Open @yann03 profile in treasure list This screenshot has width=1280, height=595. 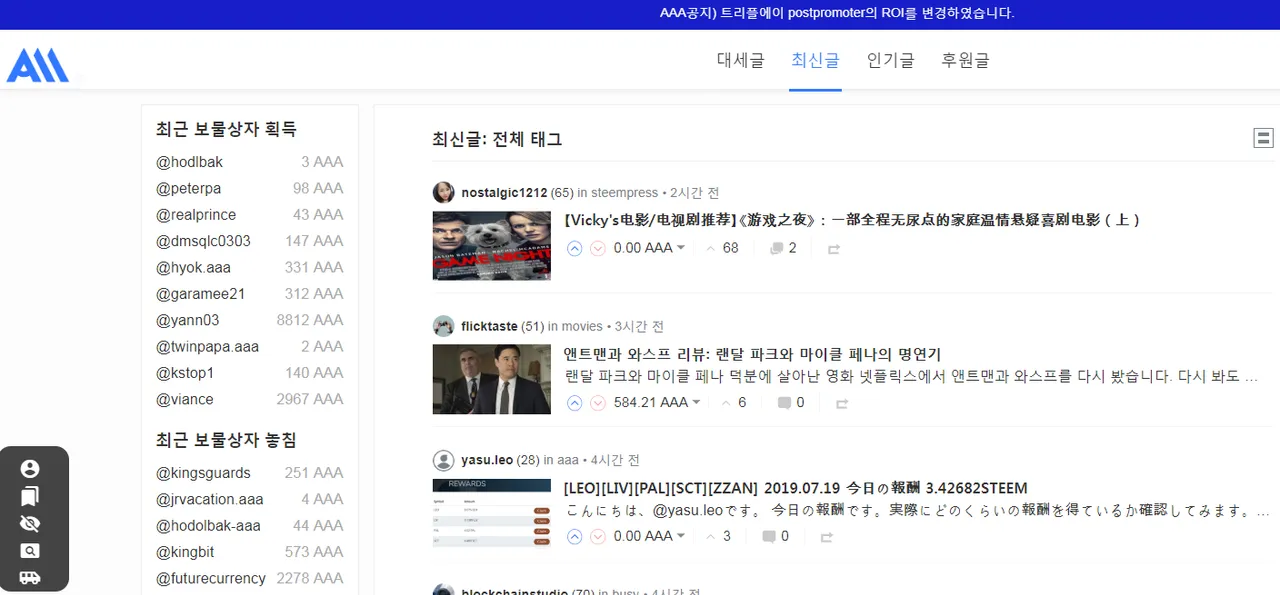tap(187, 320)
